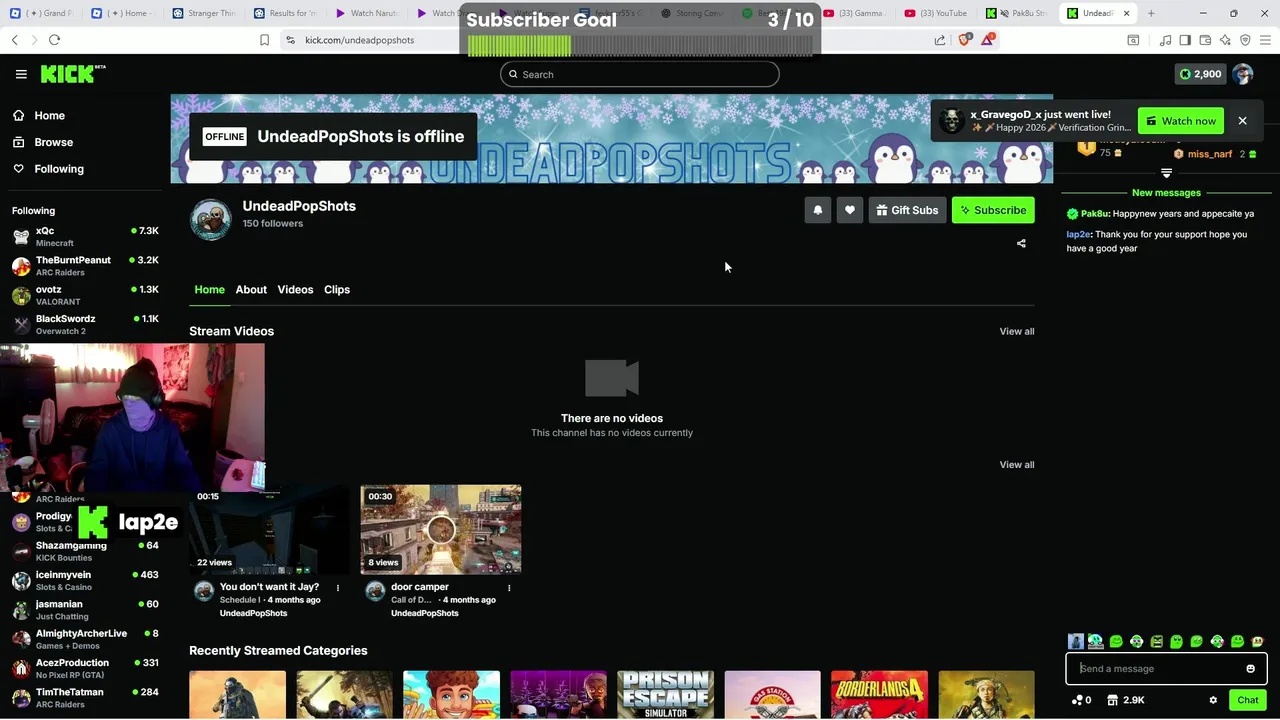Open ovotz channel in sidebar
The image size is (1280, 720).
coord(85,295)
